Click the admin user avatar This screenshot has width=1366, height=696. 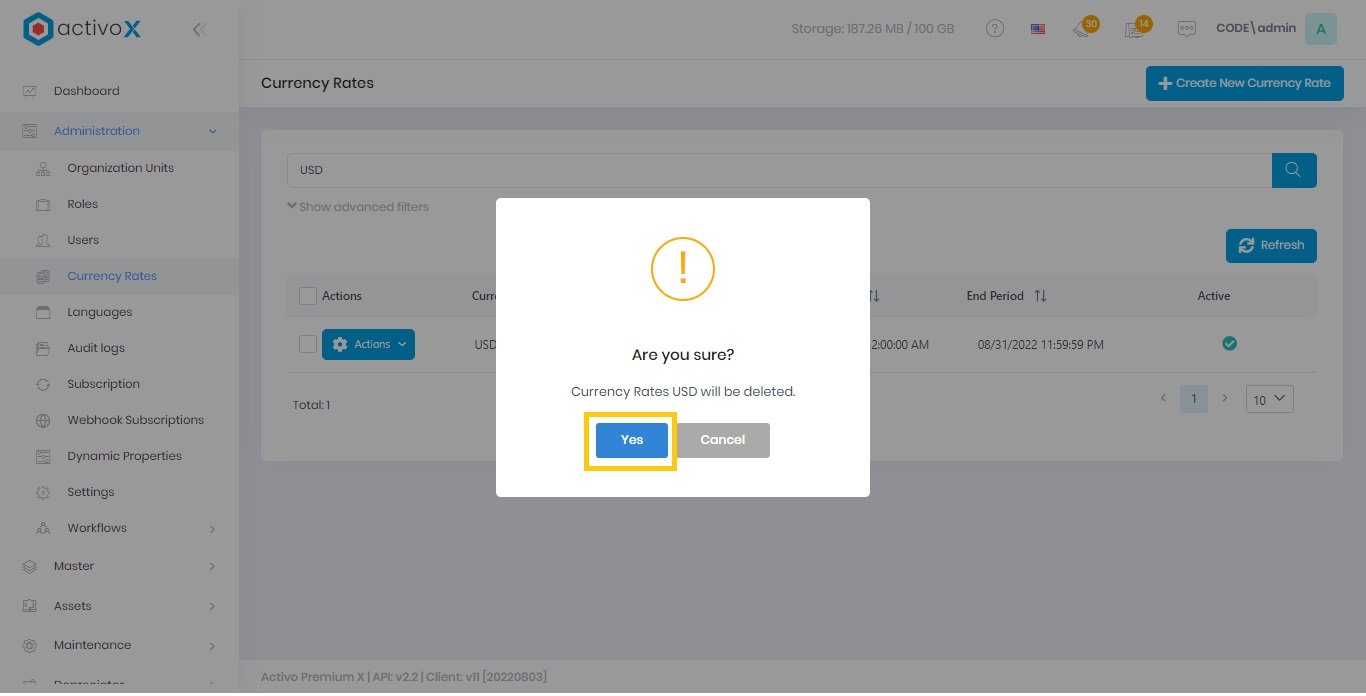point(1320,29)
